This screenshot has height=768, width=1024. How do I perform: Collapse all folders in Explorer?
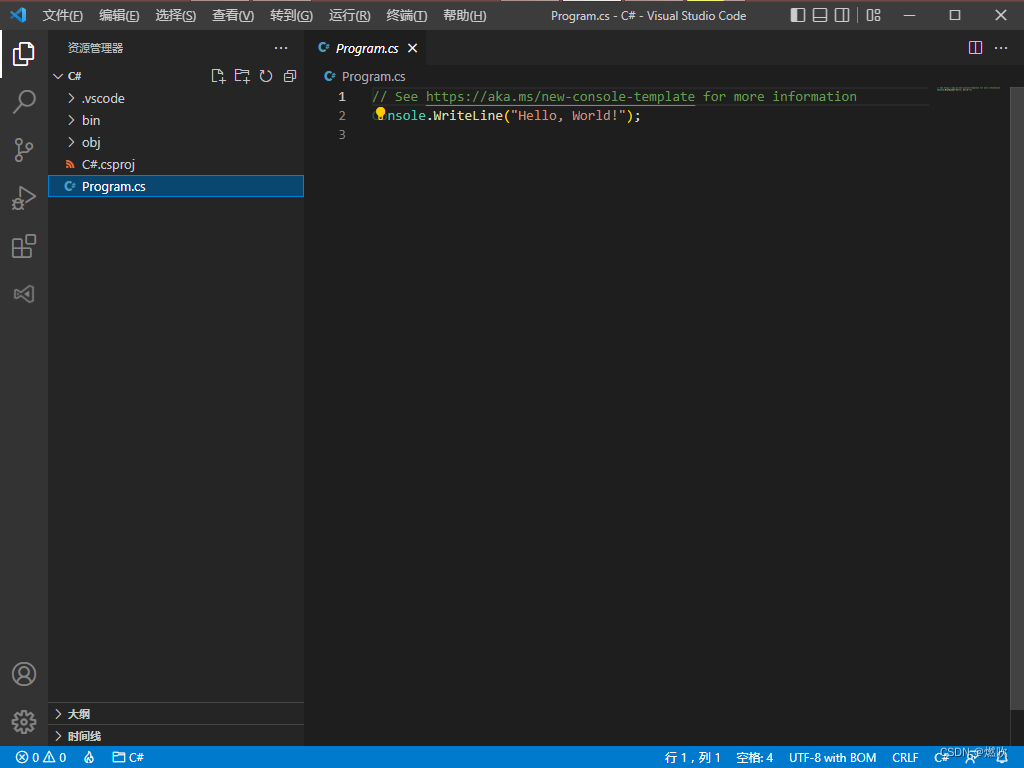coord(290,76)
